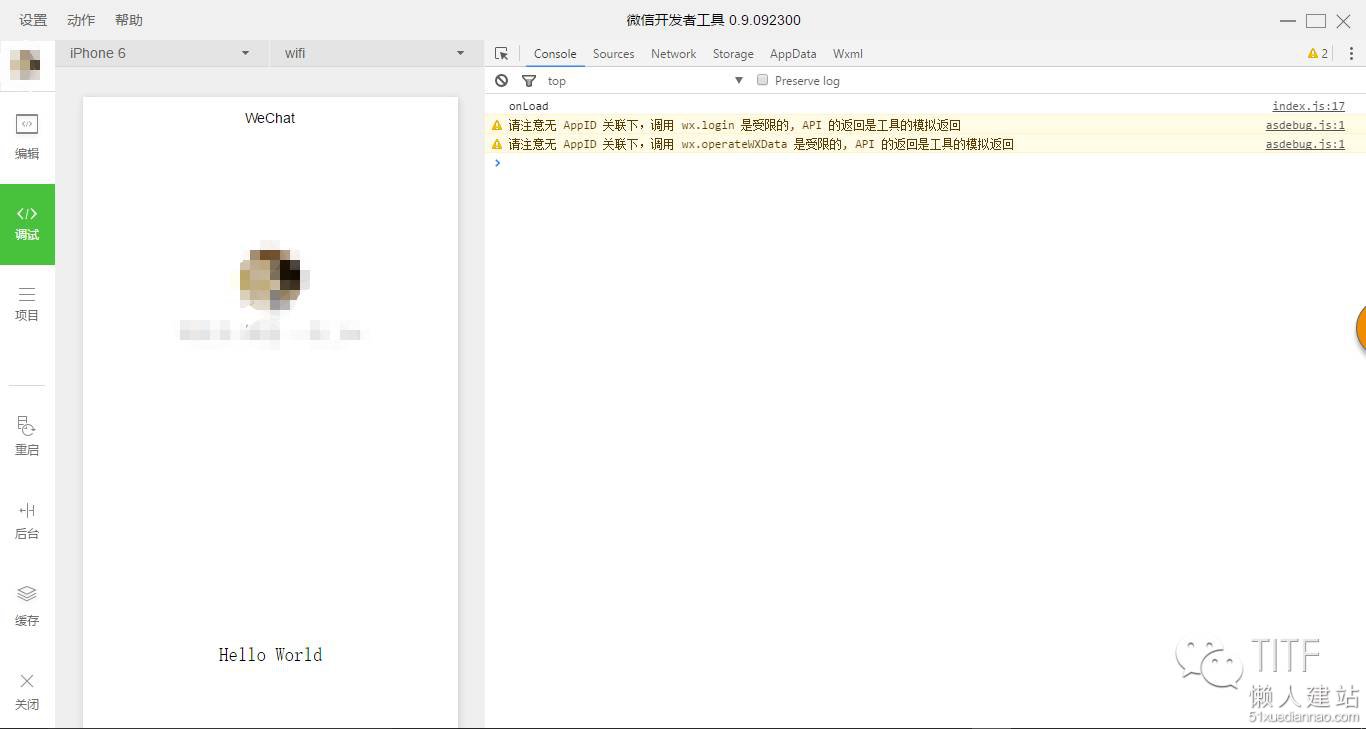Image resolution: width=1366 pixels, height=729 pixels.
Task: Open the 设置 menu
Action: point(33,20)
